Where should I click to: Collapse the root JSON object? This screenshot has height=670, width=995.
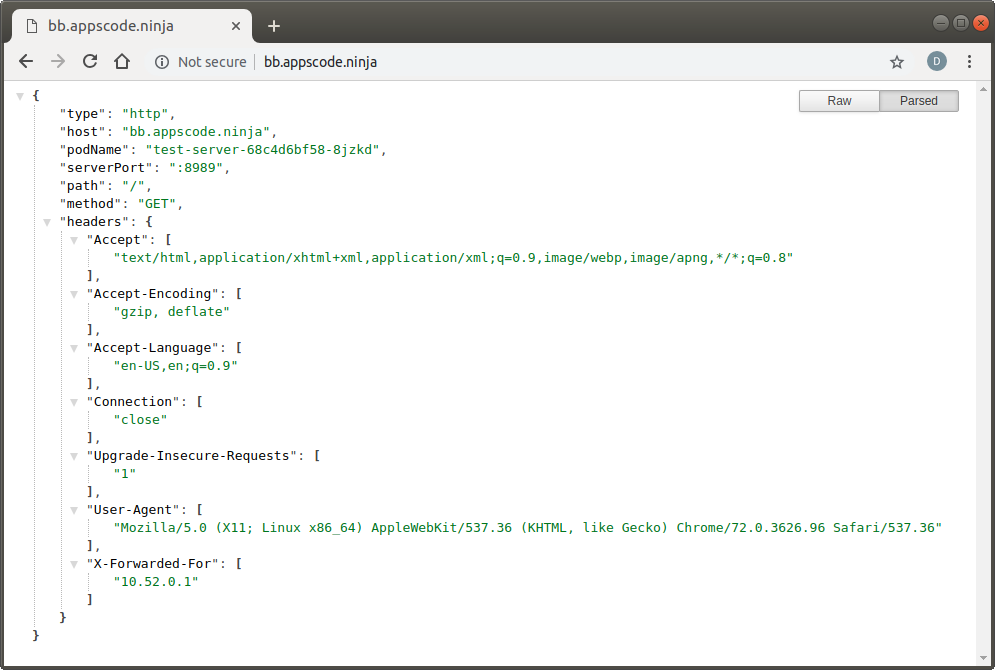coord(21,96)
